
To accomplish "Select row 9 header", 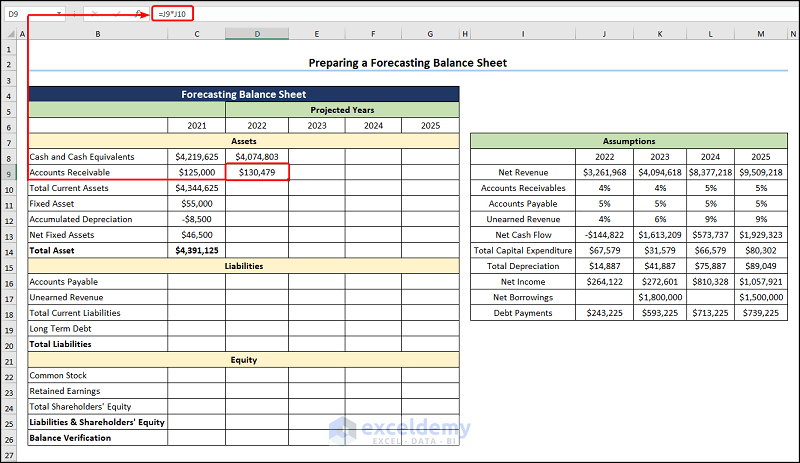I will [x=9, y=174].
